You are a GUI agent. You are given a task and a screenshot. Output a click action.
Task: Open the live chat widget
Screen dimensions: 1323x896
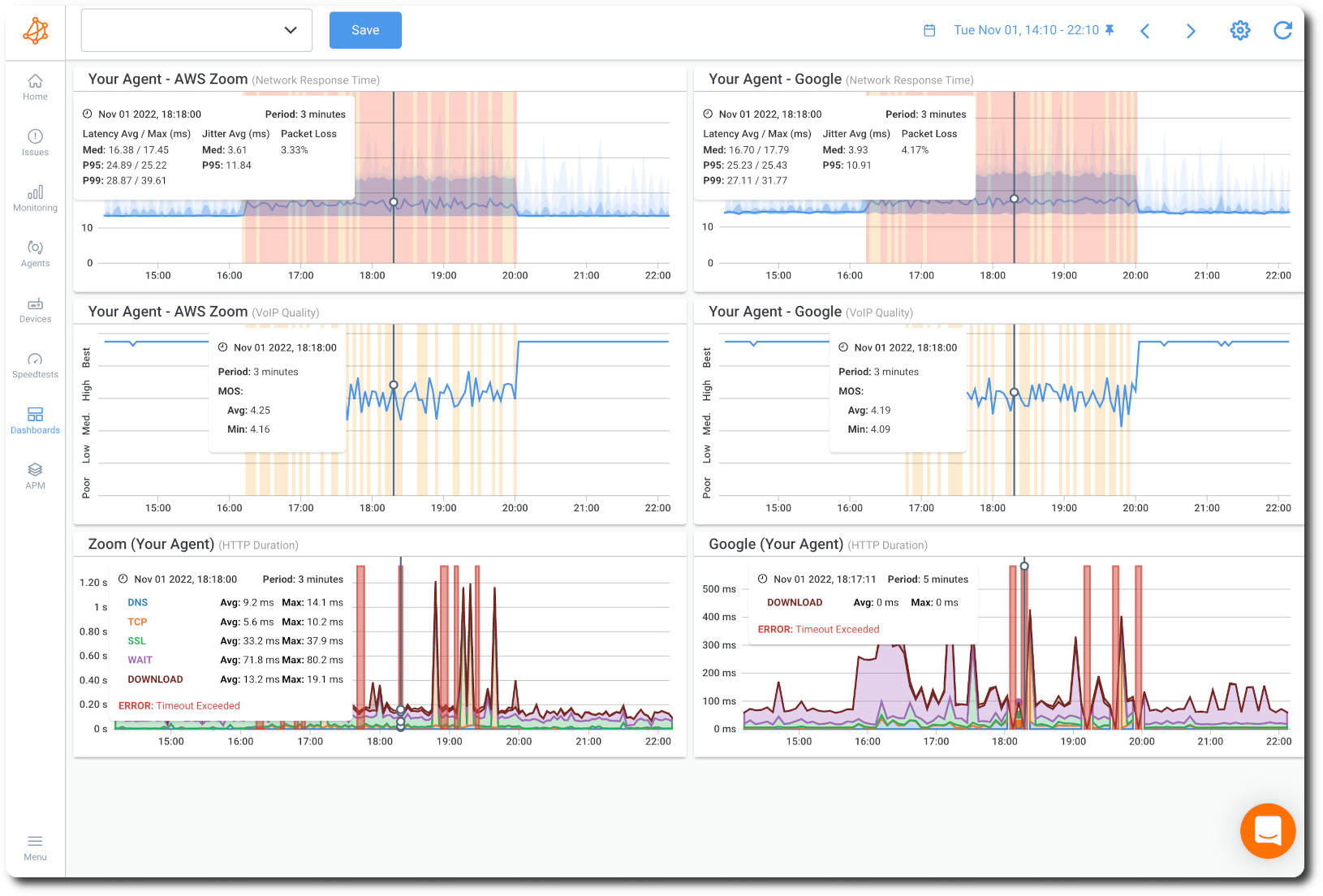(x=1267, y=831)
